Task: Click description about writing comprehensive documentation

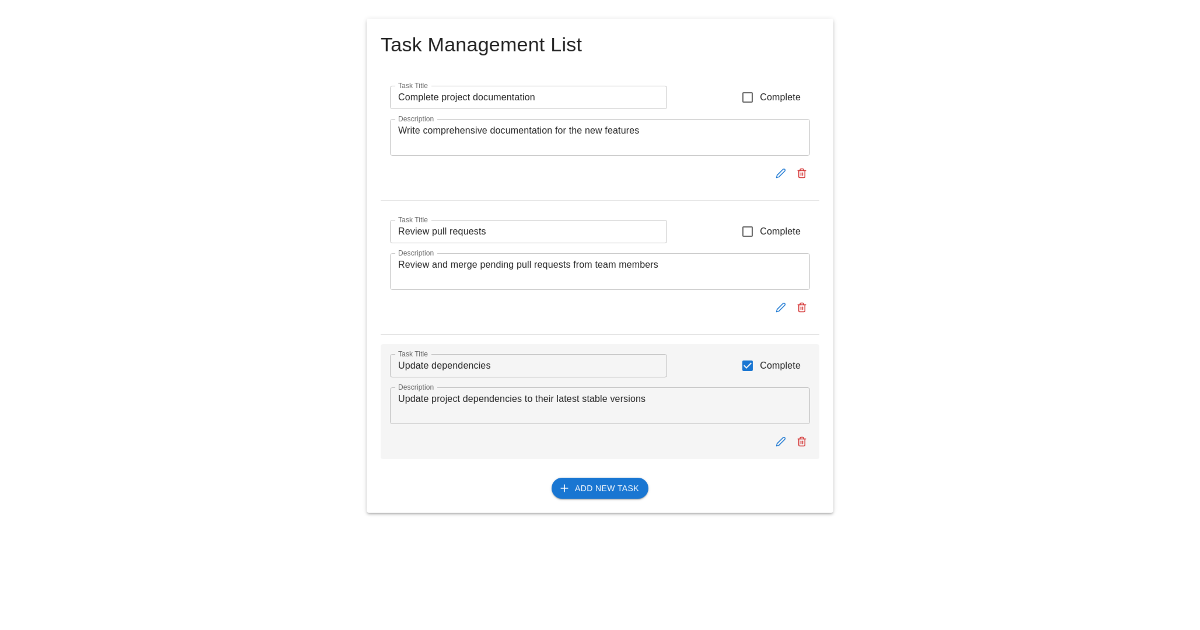Action: (599, 137)
